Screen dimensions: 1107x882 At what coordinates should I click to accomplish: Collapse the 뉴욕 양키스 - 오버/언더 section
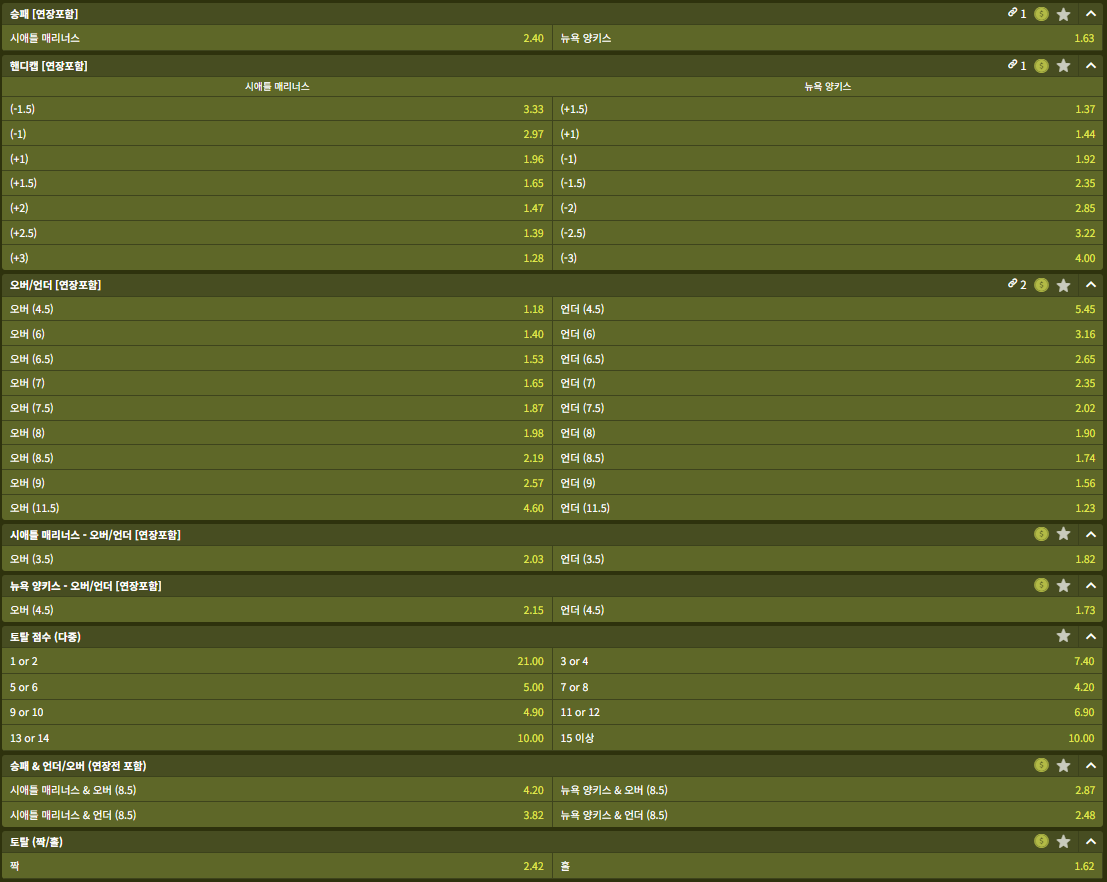1091,585
